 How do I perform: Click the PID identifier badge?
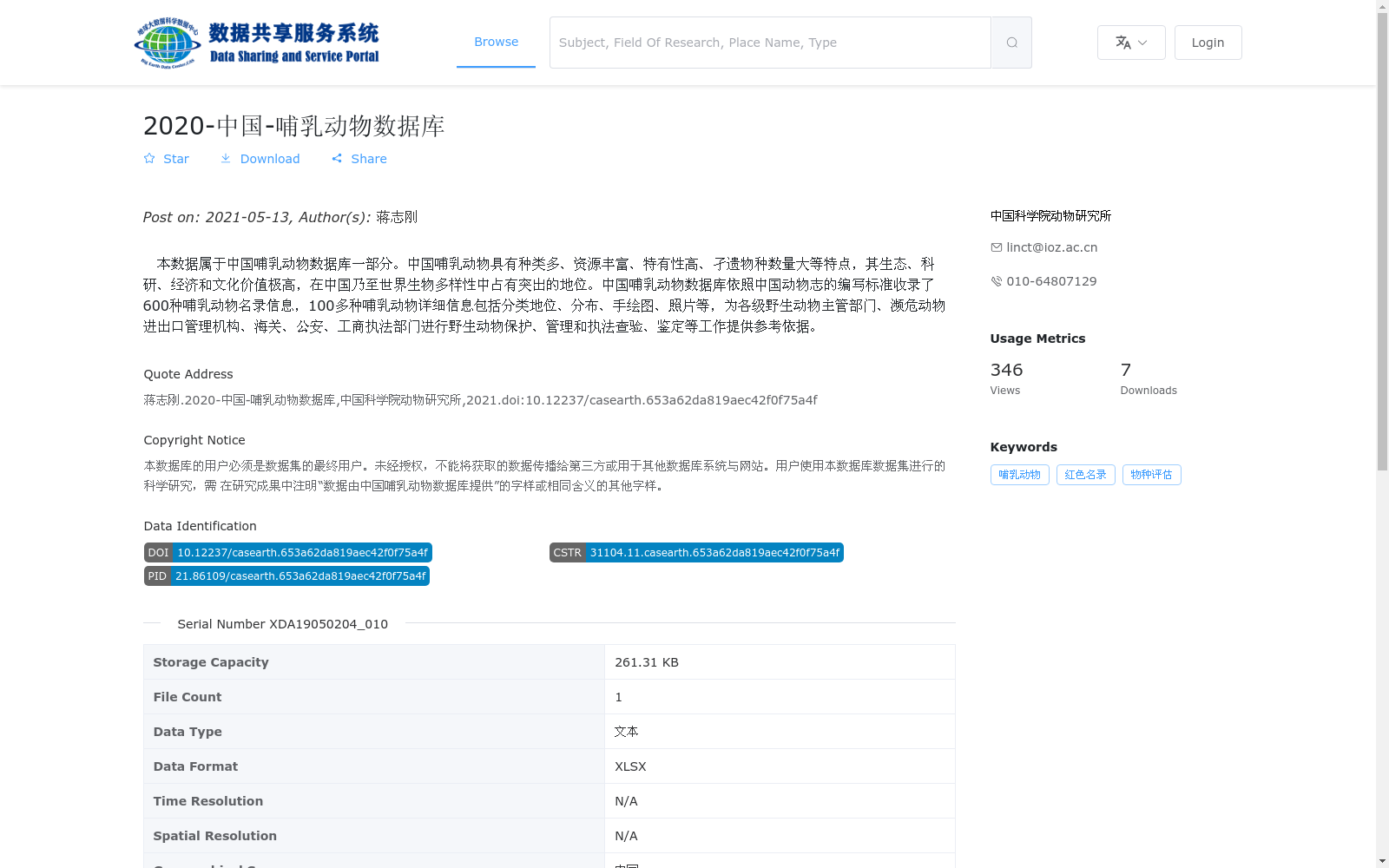(286, 576)
